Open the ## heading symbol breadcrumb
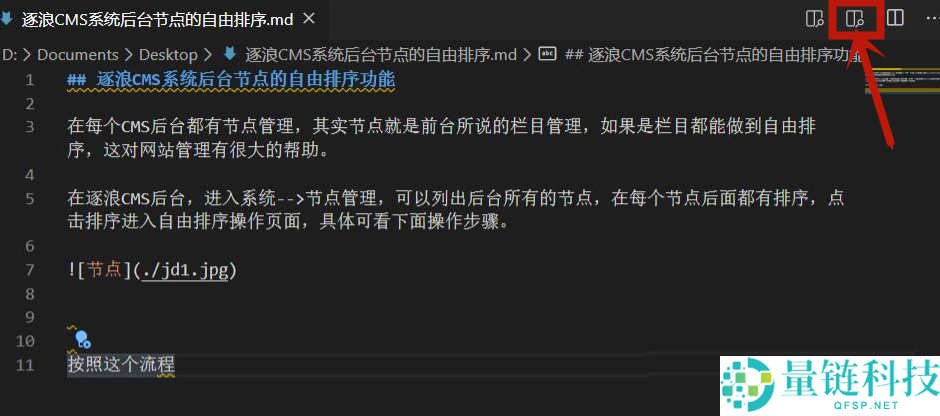This screenshot has width=940, height=416. (x=714, y=55)
